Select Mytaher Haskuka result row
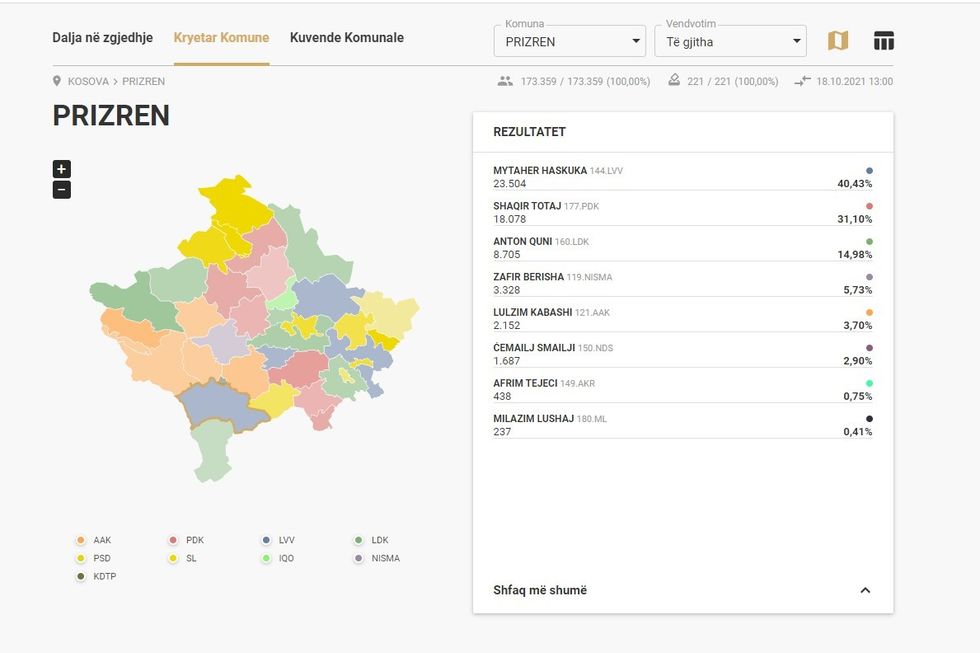 [x=682, y=177]
